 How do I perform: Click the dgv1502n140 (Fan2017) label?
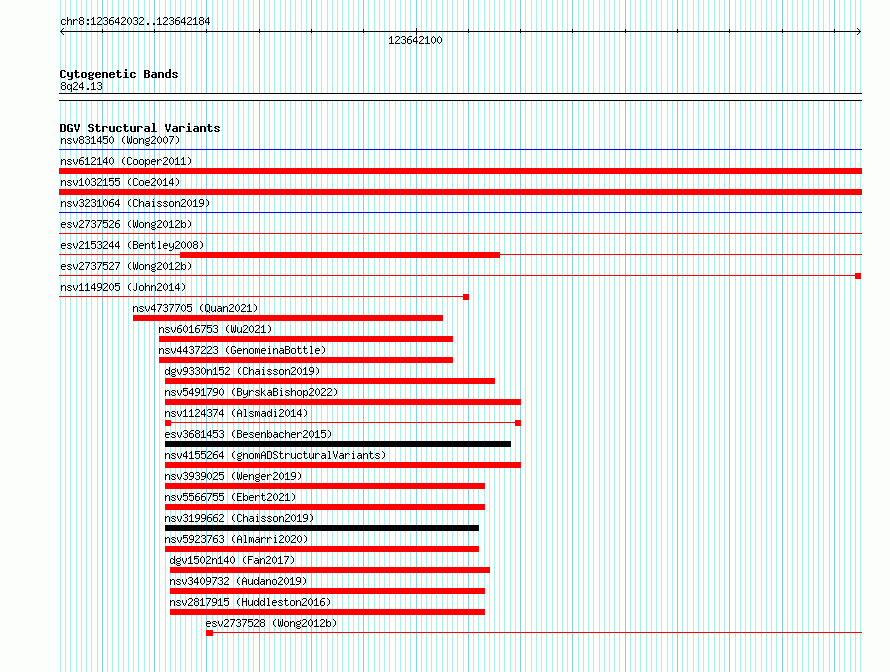[232, 560]
